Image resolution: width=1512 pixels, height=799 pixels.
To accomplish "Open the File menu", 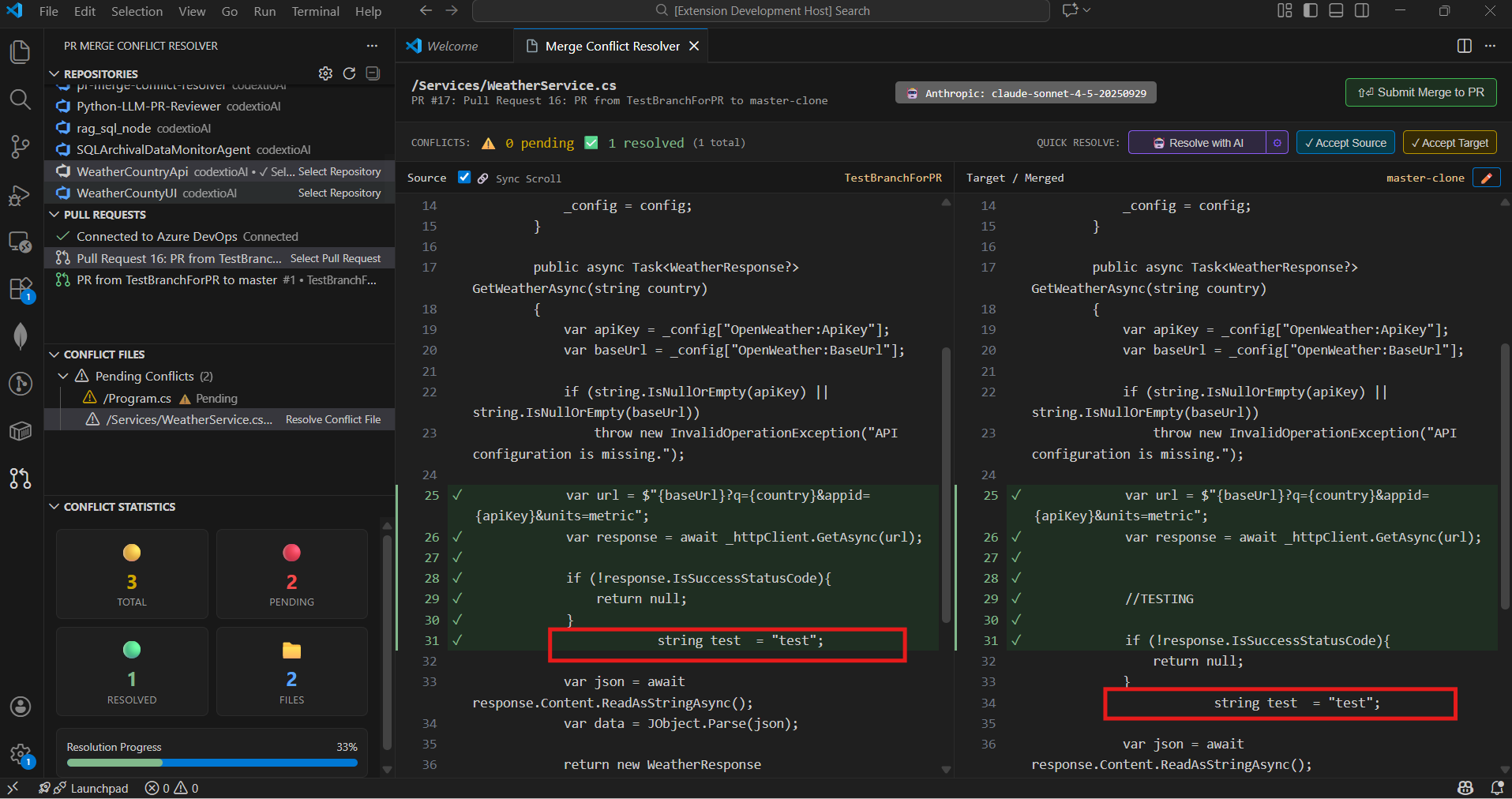I will [48, 11].
